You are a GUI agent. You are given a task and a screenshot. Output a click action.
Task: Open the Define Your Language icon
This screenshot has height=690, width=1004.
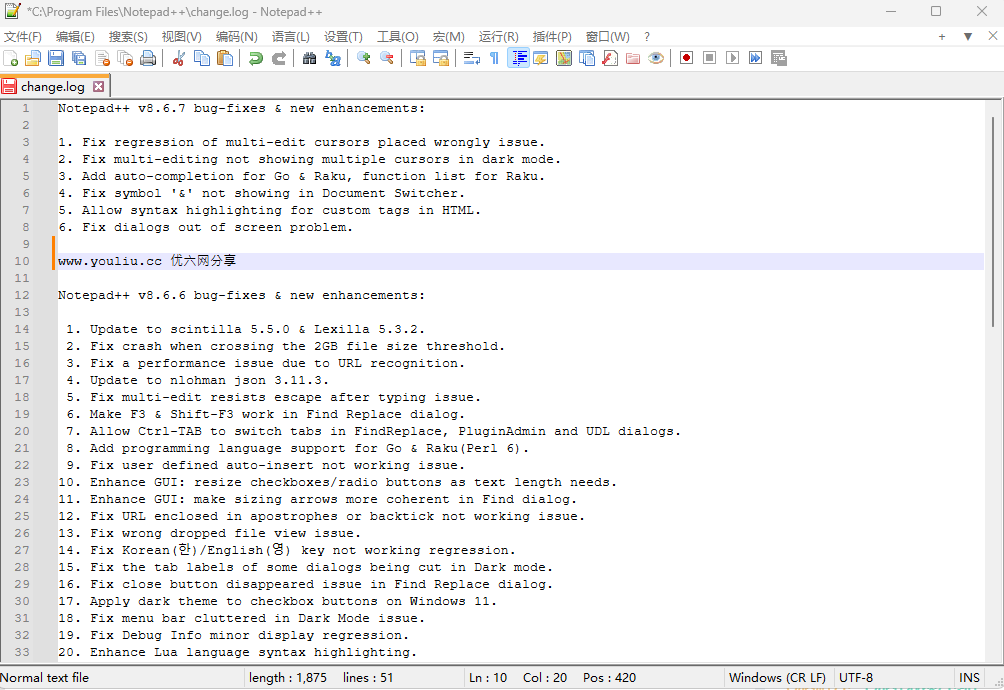click(x=540, y=58)
